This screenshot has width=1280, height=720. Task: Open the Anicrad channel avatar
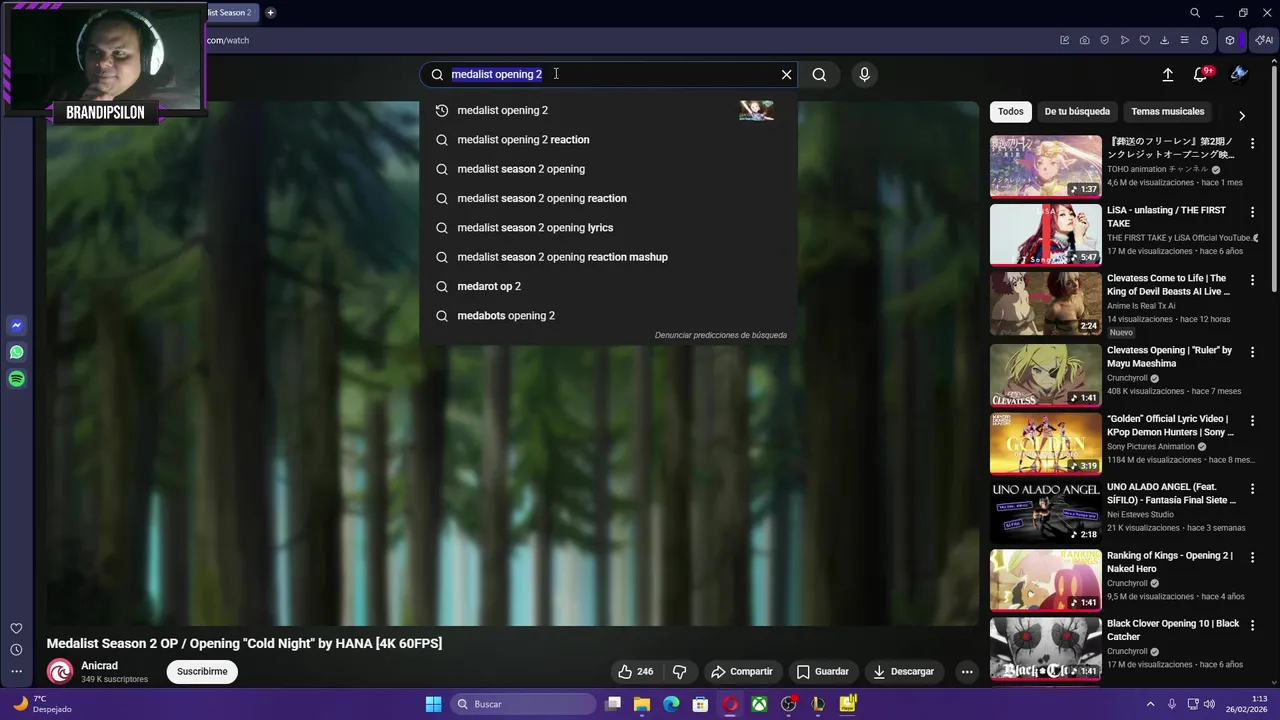click(x=60, y=672)
